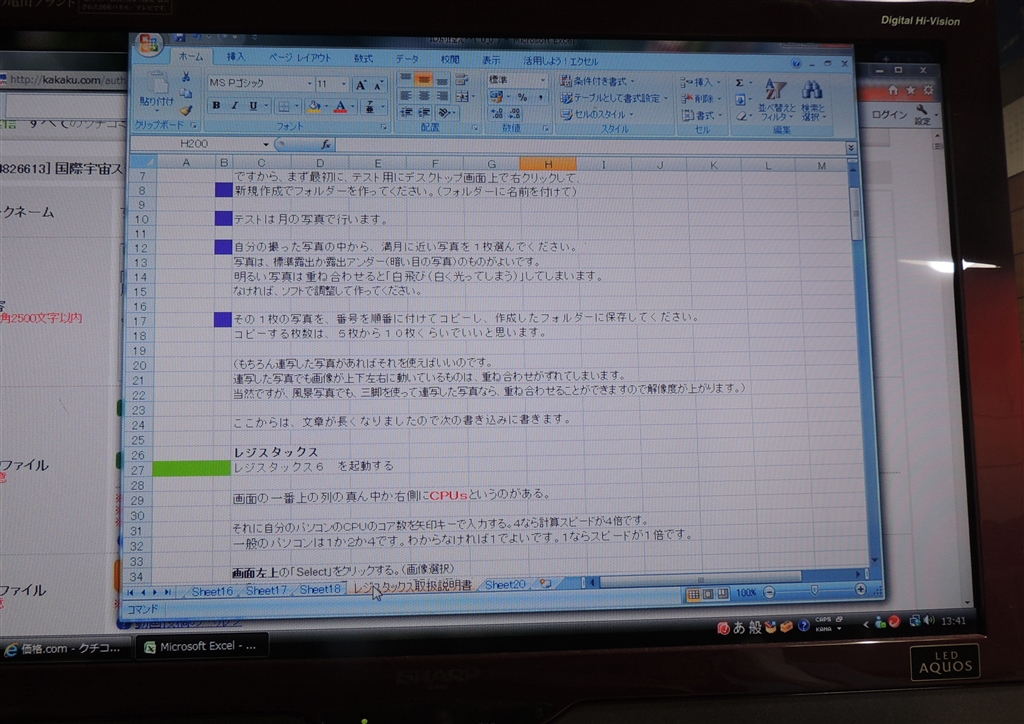
Task: Click the Clear eraser icon
Action: pyautogui.click(x=741, y=116)
